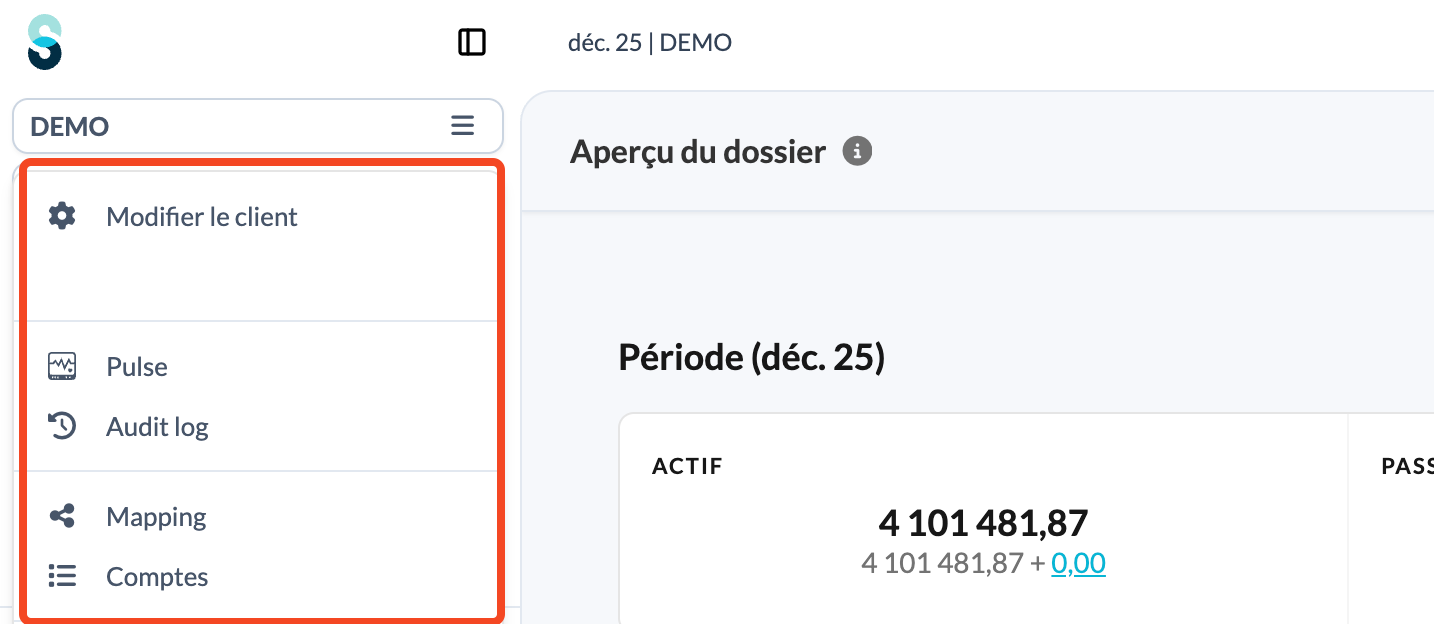
Task: Select the Pulse monitor icon
Action: (x=62, y=366)
